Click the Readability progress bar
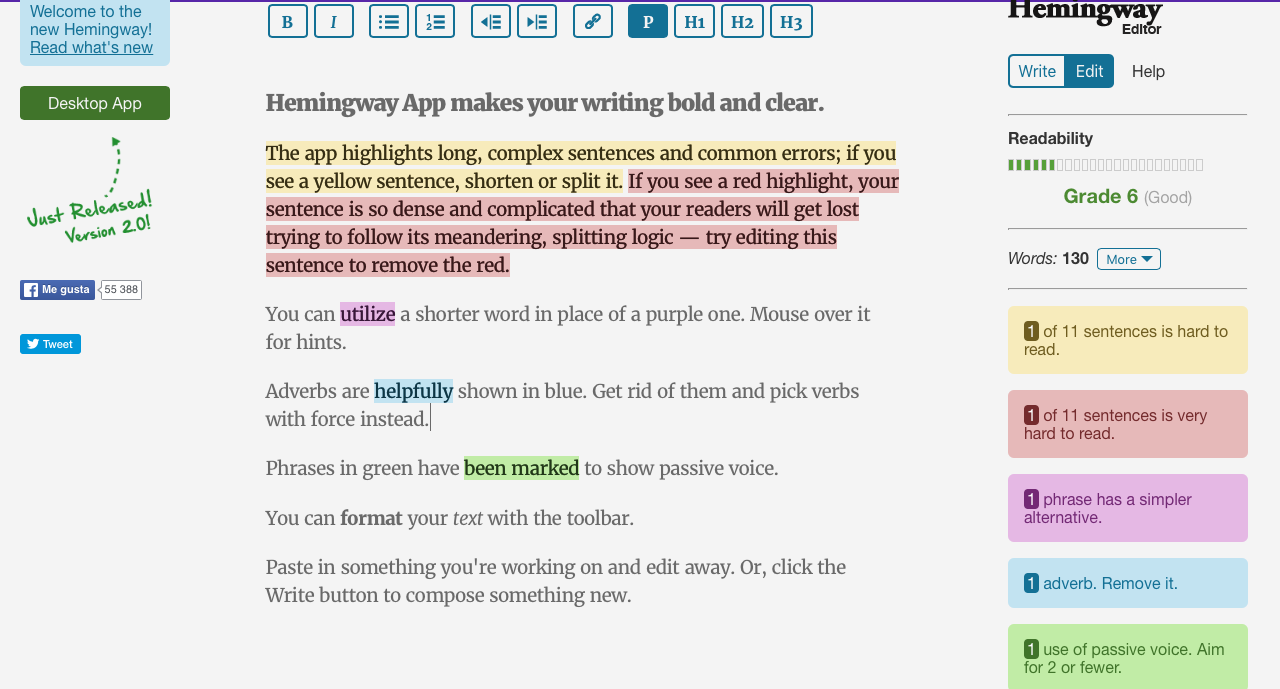The image size is (1280, 689). point(1106,165)
